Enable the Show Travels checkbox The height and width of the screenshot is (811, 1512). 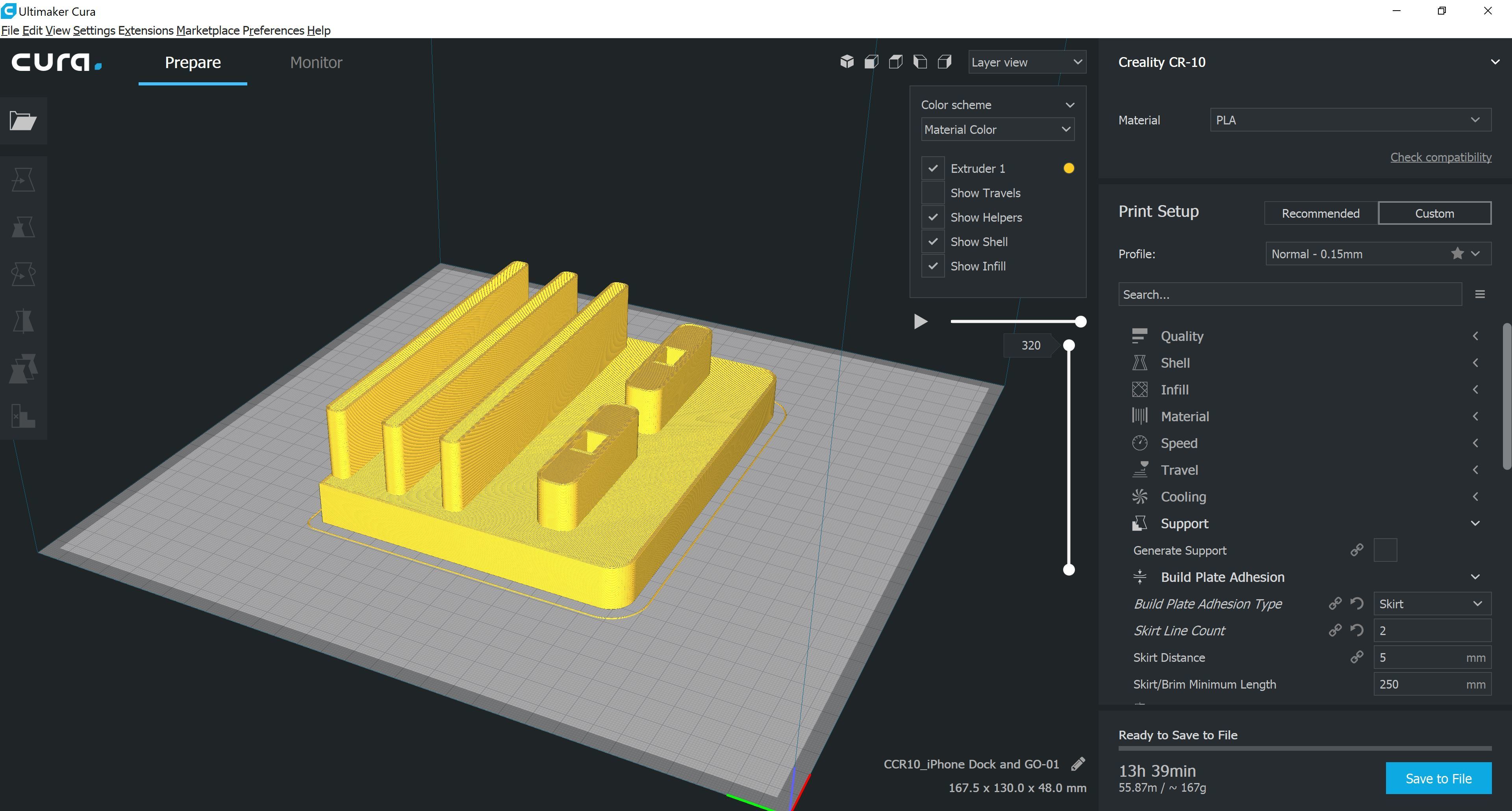pyautogui.click(x=933, y=193)
